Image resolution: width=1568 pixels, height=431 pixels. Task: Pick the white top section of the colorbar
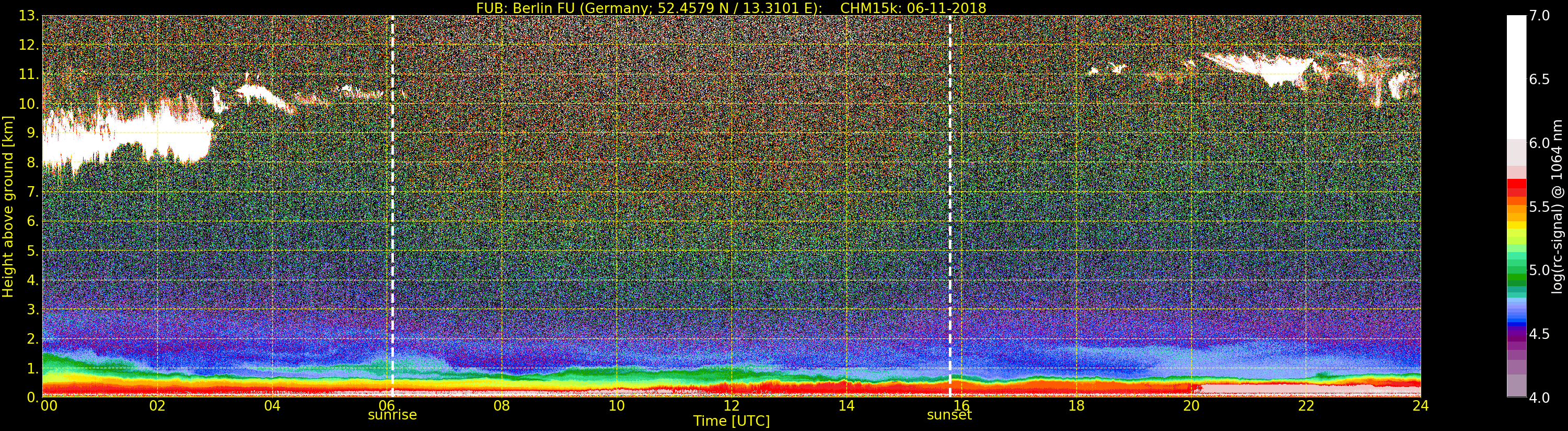click(x=1516, y=73)
